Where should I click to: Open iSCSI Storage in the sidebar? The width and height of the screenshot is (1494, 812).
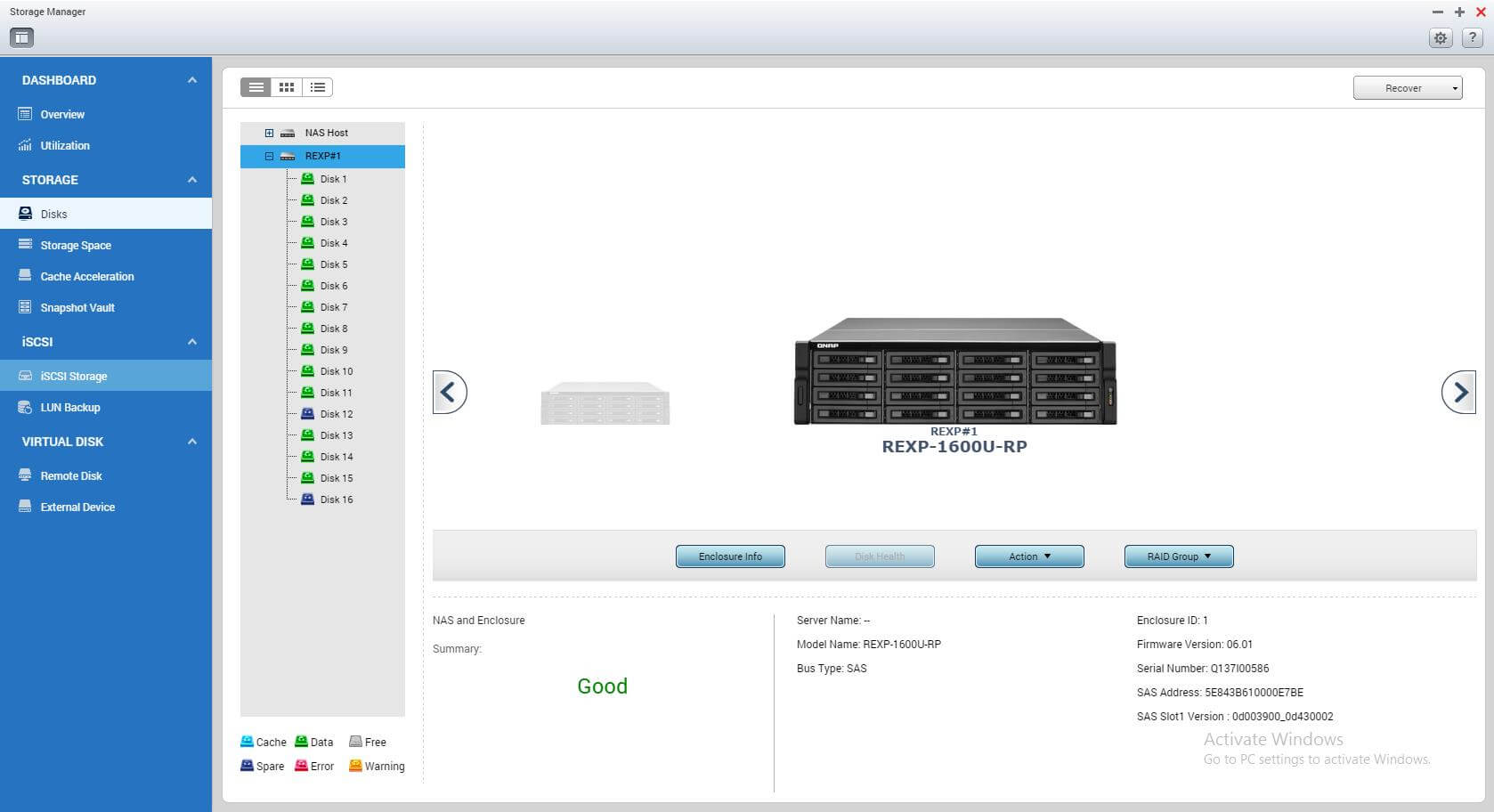[106, 376]
